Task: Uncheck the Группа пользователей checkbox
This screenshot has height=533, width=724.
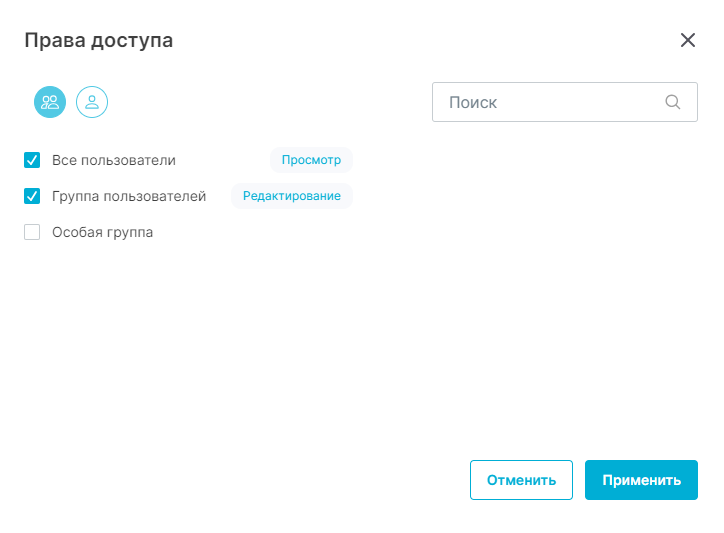Action: pos(32,196)
